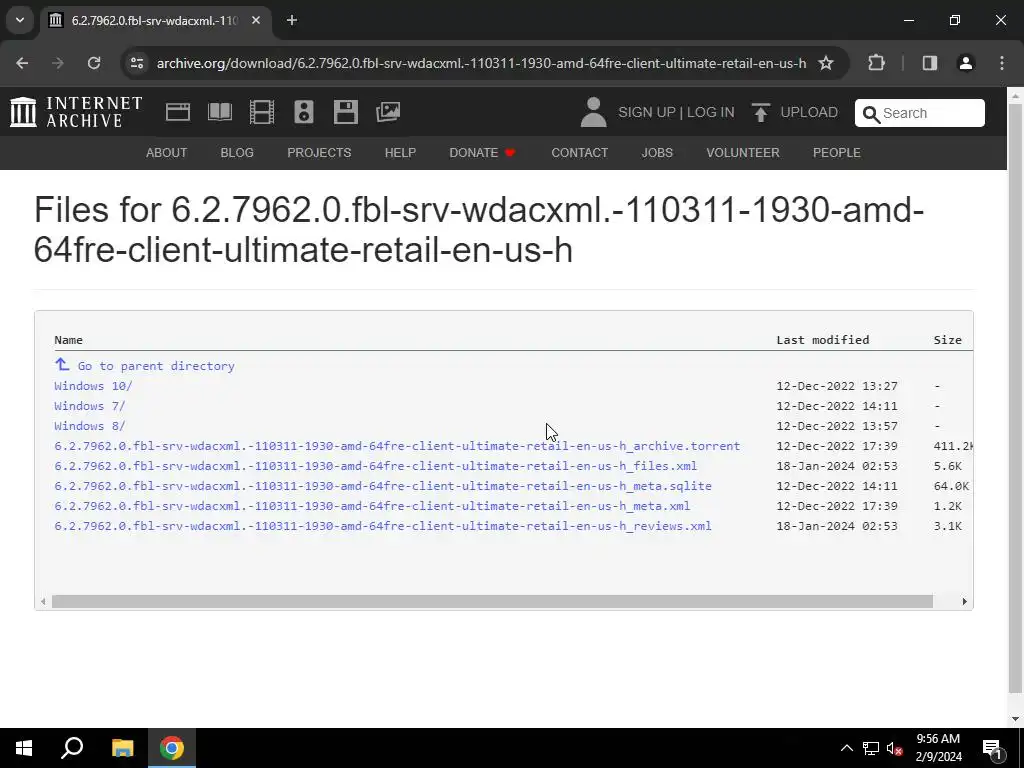Open the _files.xml file link

coord(376,466)
